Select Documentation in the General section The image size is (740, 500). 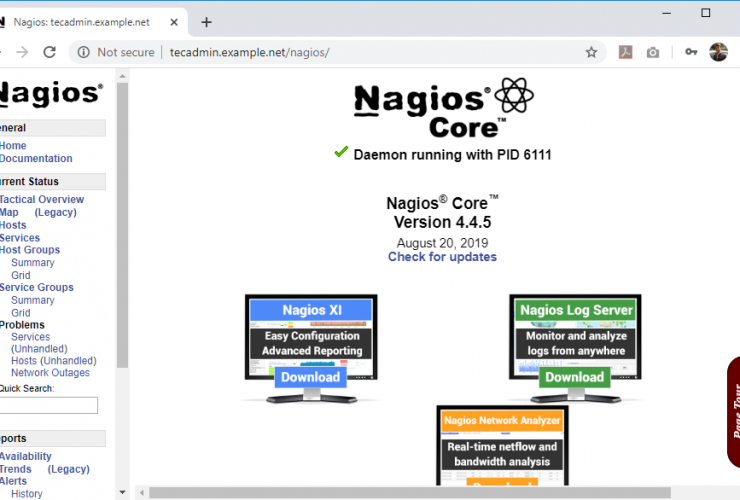(36, 159)
